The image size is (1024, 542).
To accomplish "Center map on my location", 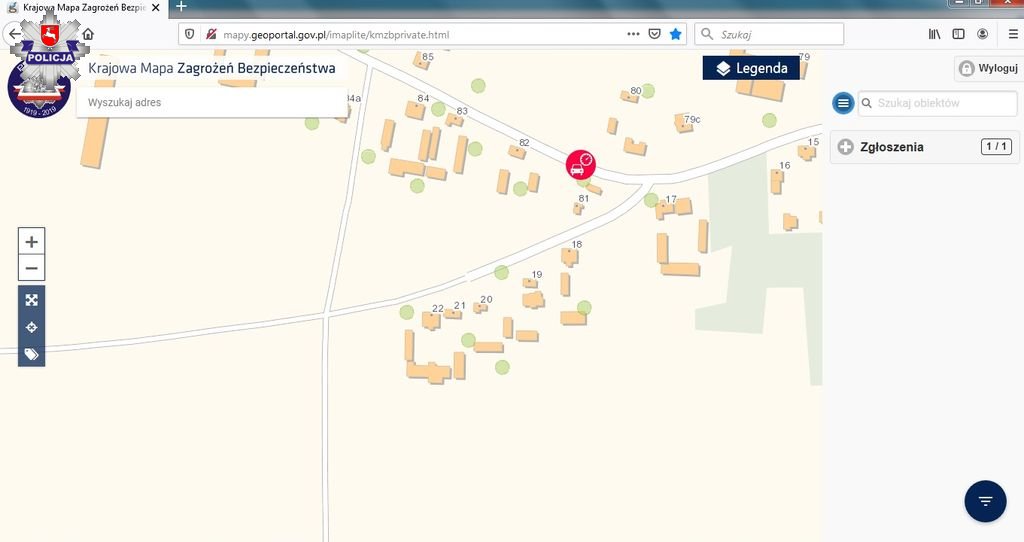I will (x=31, y=327).
